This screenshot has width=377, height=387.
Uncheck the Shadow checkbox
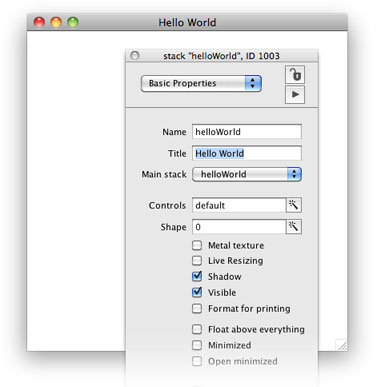[x=197, y=276]
